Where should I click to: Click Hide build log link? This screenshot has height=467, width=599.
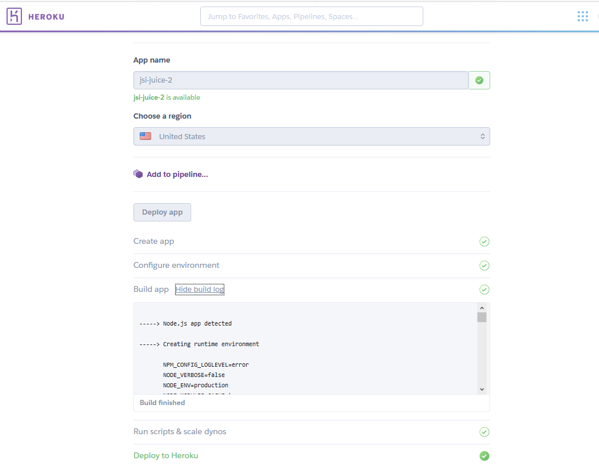pyautogui.click(x=199, y=289)
